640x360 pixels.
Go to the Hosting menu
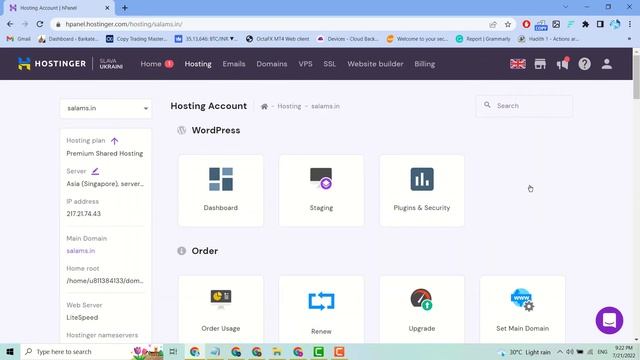coord(198,64)
